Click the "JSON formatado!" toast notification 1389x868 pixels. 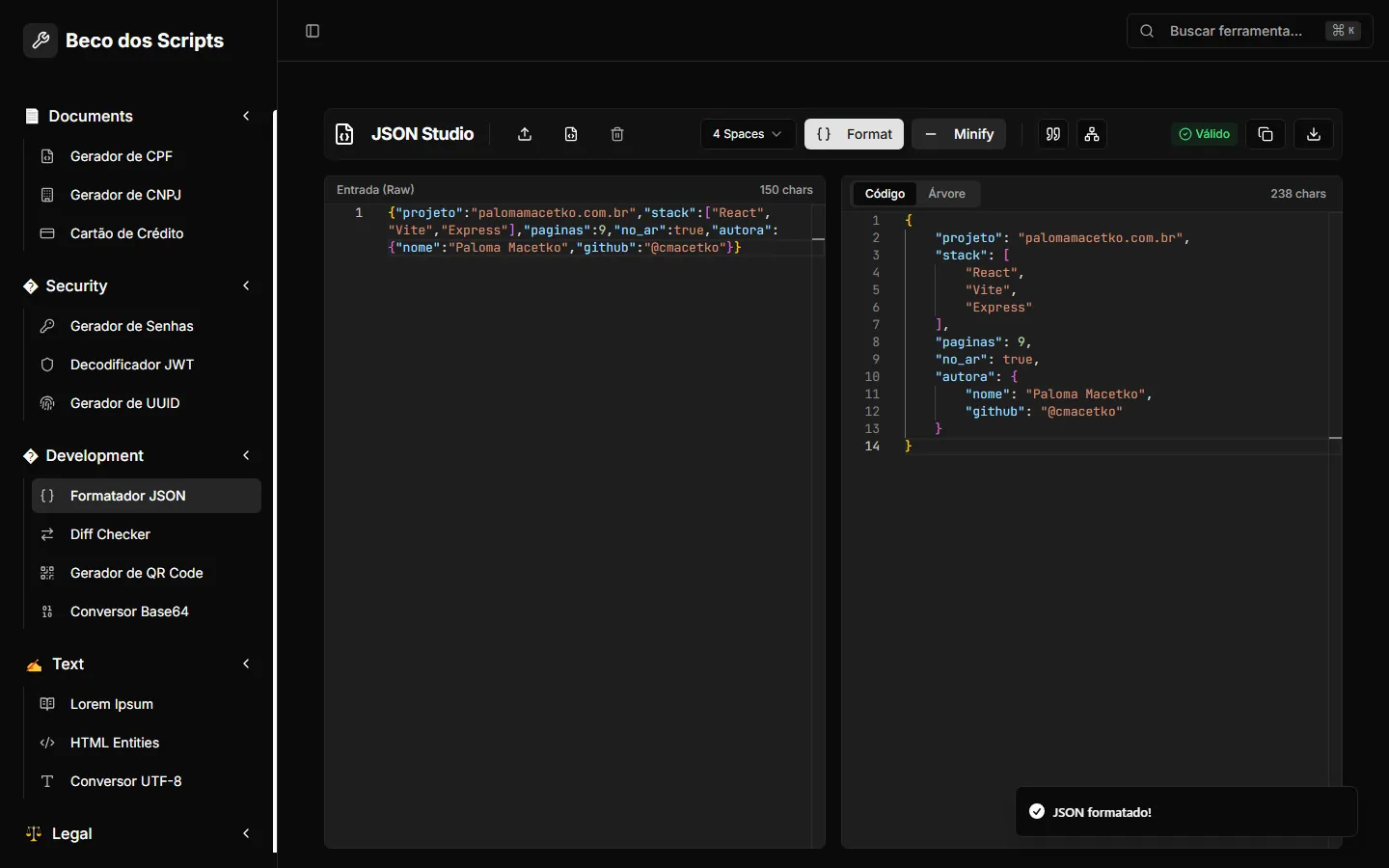pos(1186,812)
